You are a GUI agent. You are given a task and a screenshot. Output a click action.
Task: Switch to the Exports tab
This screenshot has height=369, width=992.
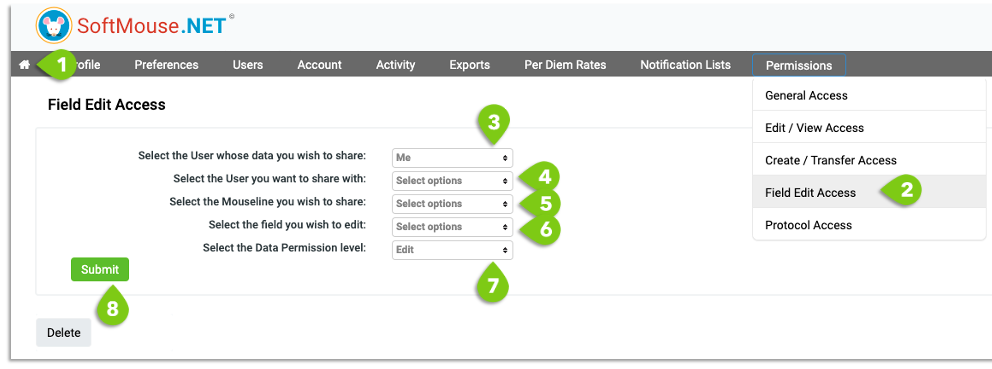click(469, 65)
